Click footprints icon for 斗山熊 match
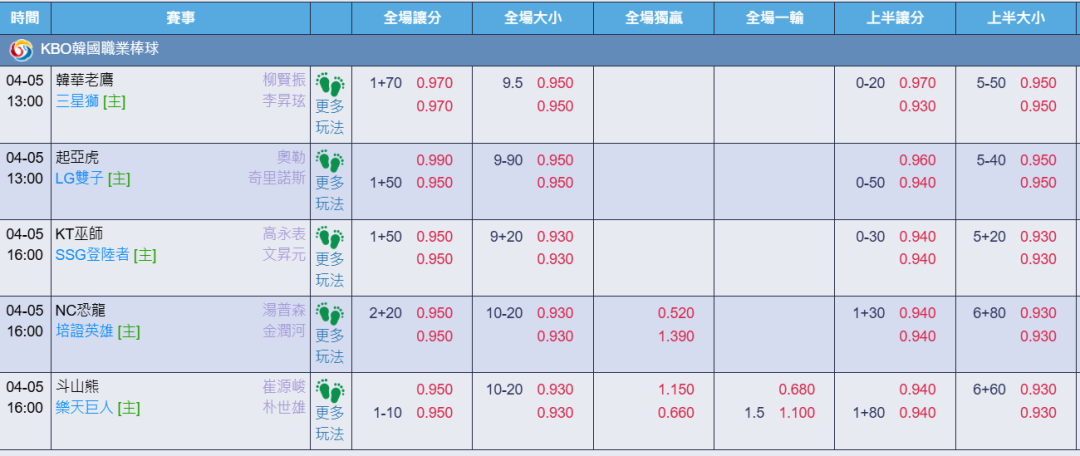 click(331, 390)
